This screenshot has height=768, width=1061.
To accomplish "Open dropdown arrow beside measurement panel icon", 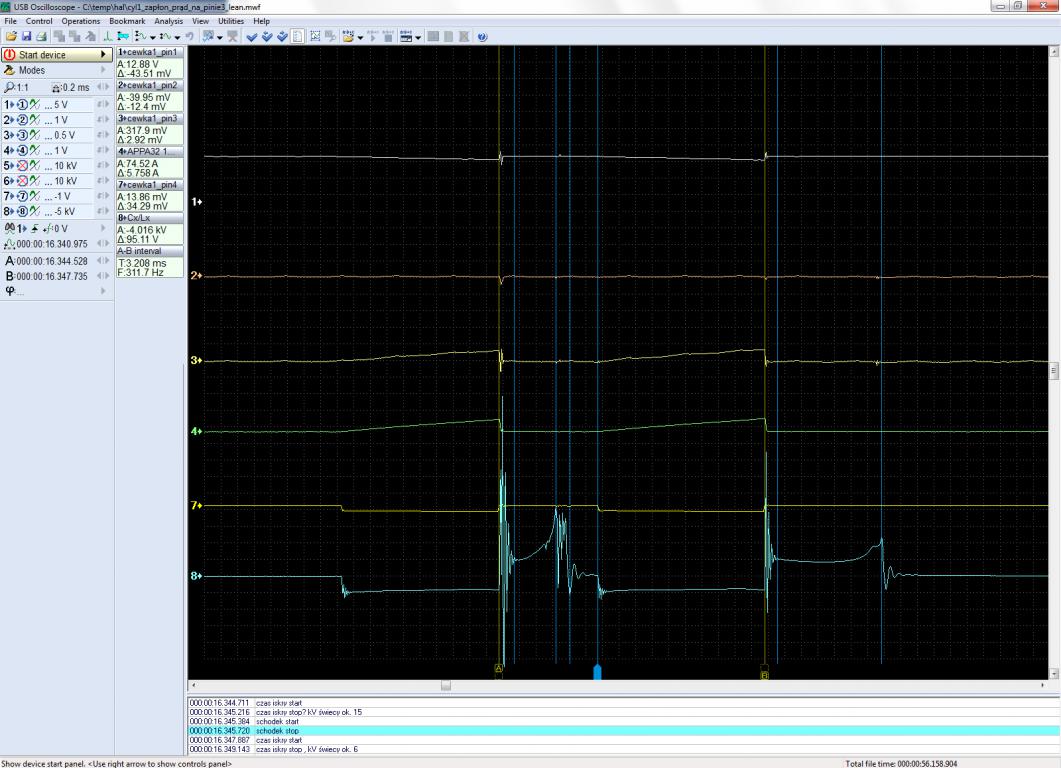I will coord(418,38).
